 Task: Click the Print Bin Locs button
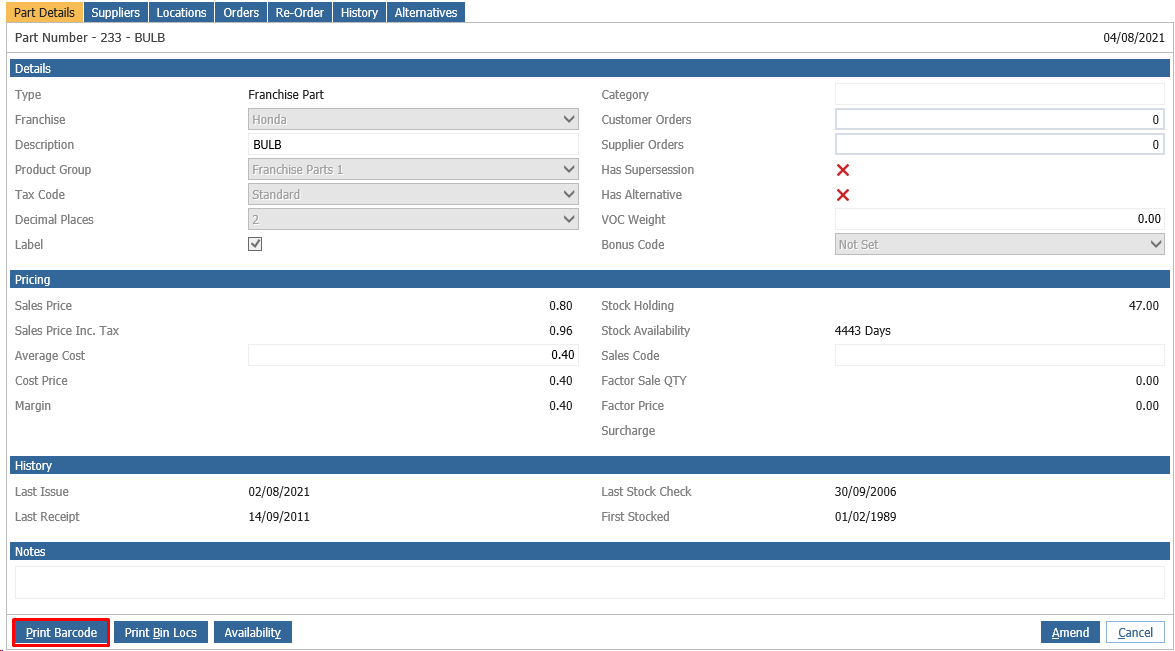(x=160, y=632)
